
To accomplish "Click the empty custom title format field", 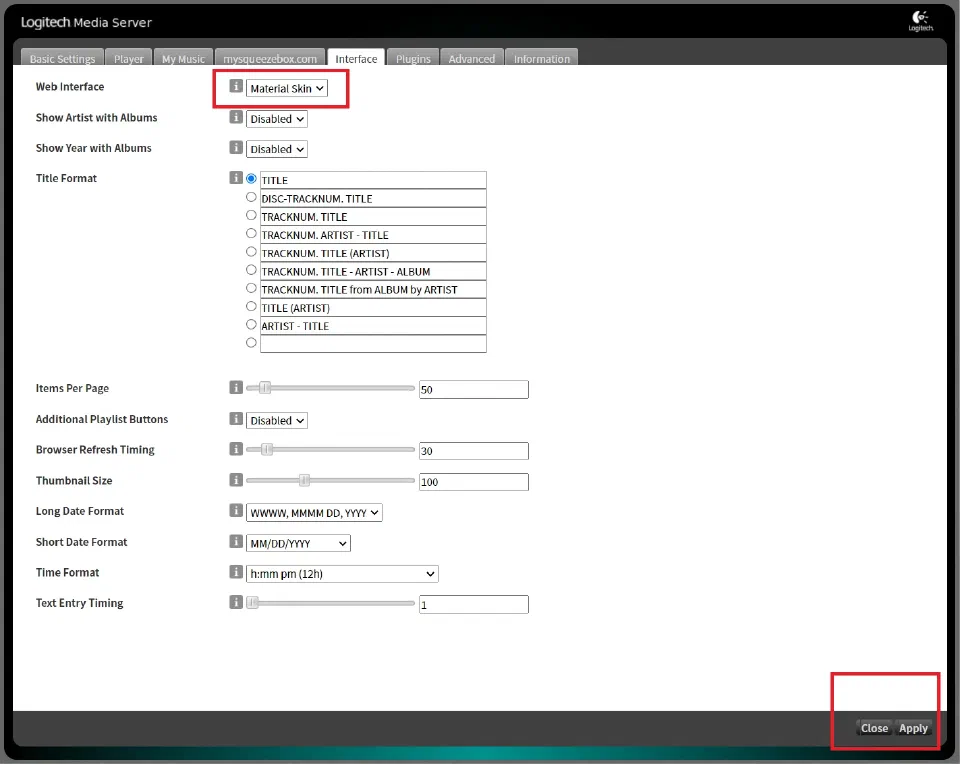I will pos(373,343).
